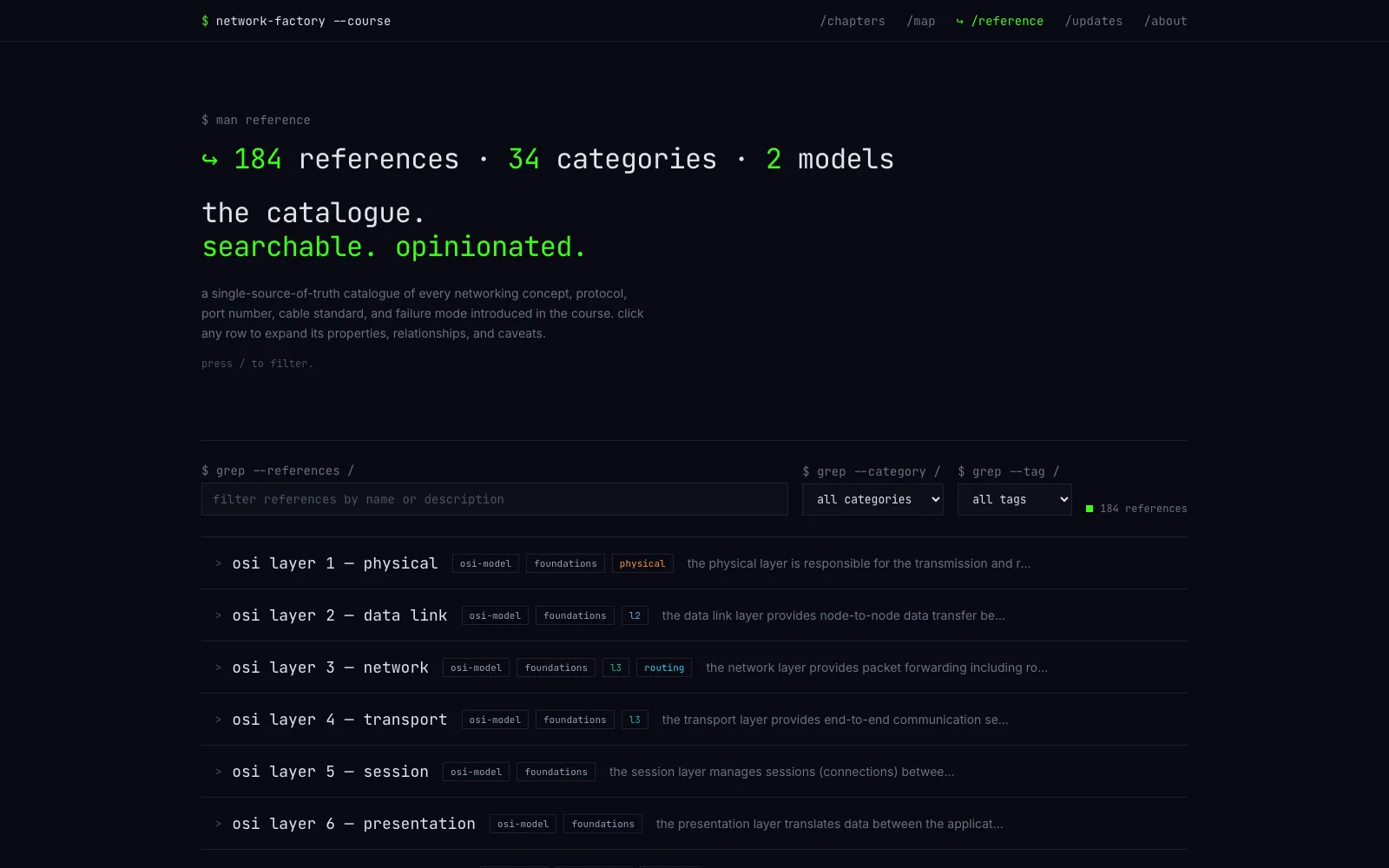Screen dimensions: 1389x868
Task: Click the orange physical tag on layer 1
Action: [x=642, y=563]
